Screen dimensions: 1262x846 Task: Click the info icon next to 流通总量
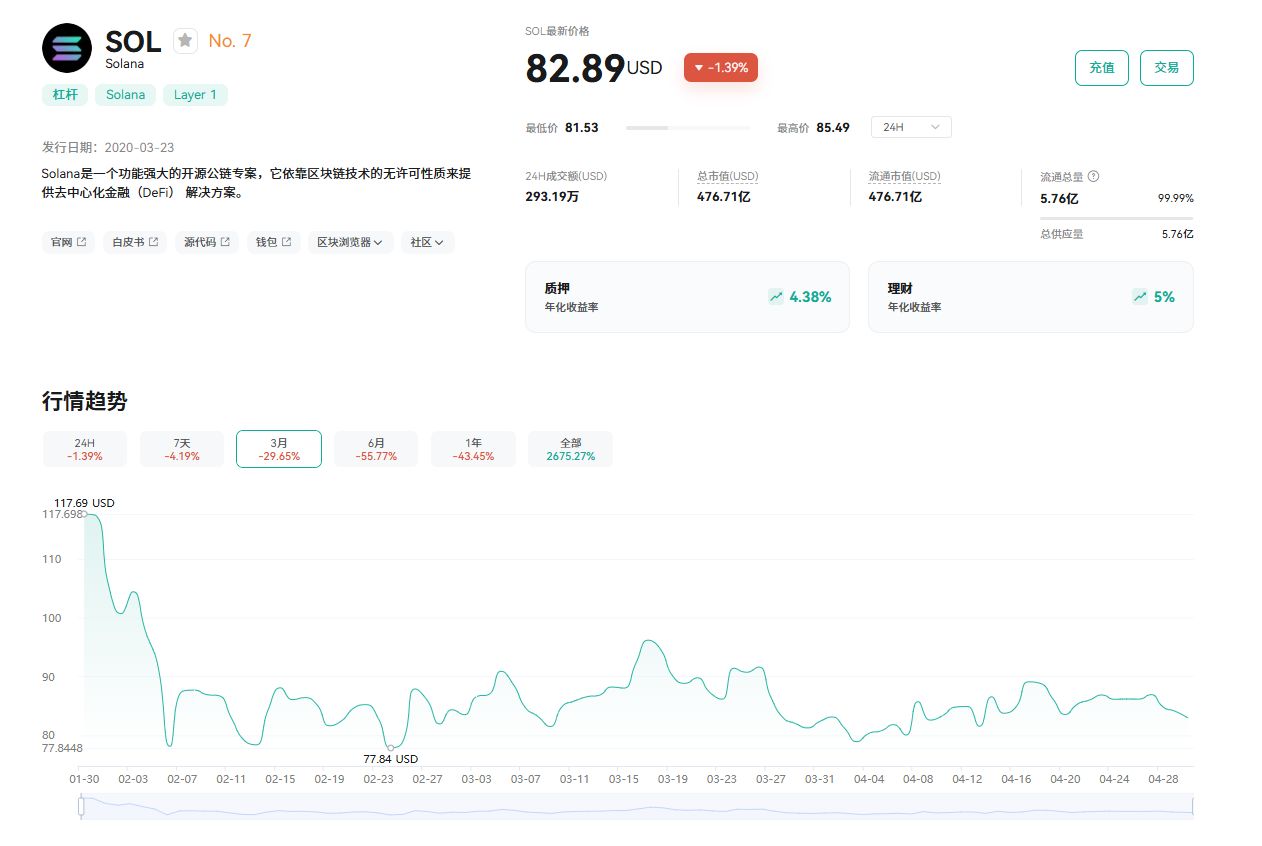point(1093,176)
